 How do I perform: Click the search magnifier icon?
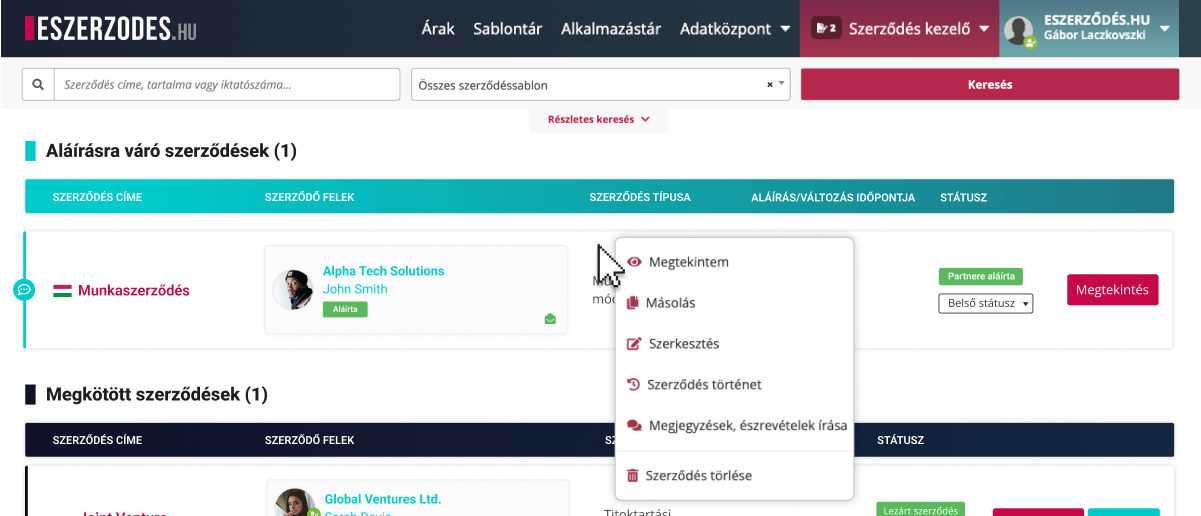tap(38, 85)
